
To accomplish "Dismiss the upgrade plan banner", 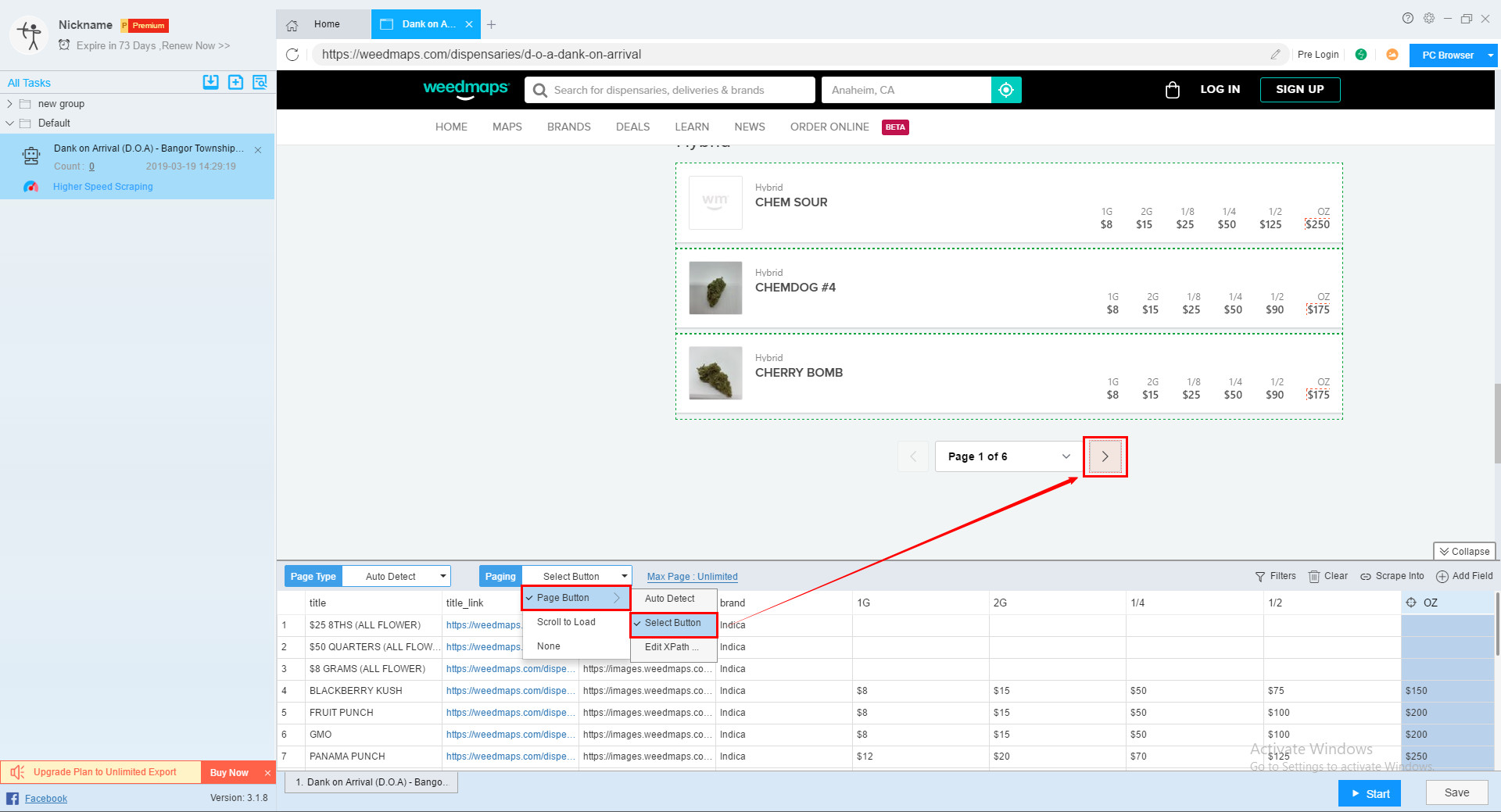I will pos(267,773).
